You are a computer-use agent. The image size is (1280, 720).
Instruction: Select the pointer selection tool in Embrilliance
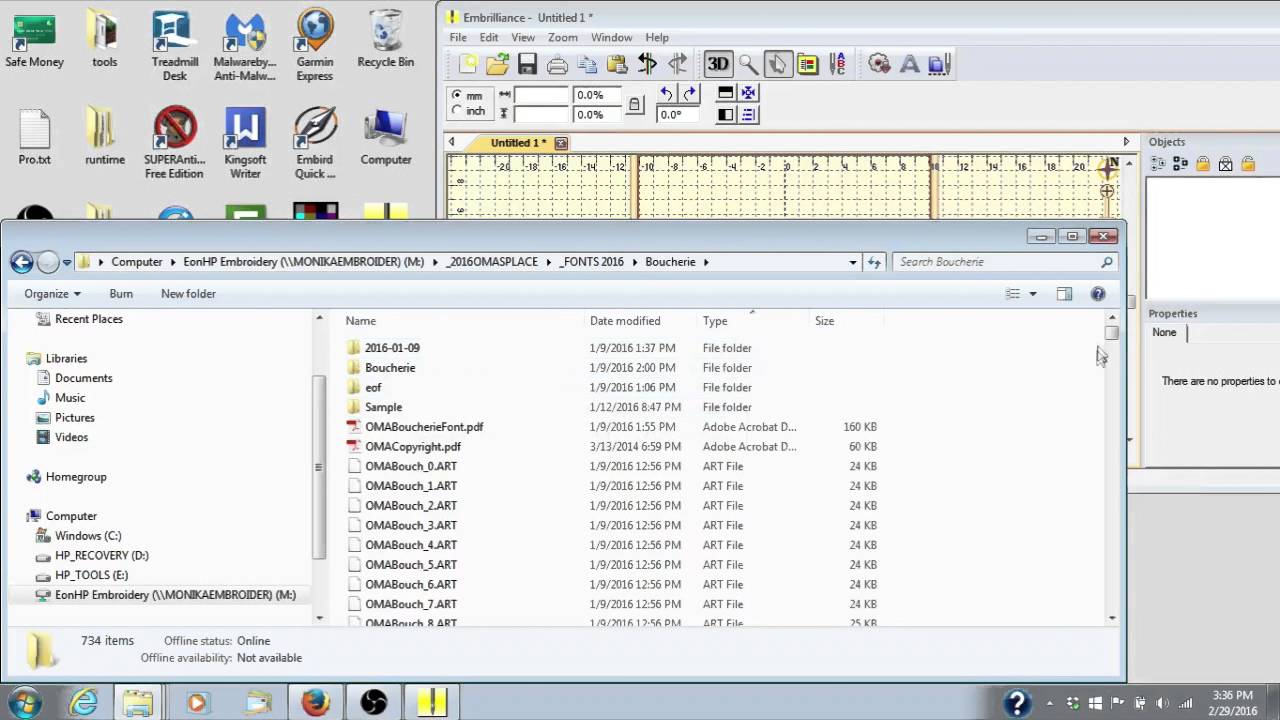pos(777,65)
